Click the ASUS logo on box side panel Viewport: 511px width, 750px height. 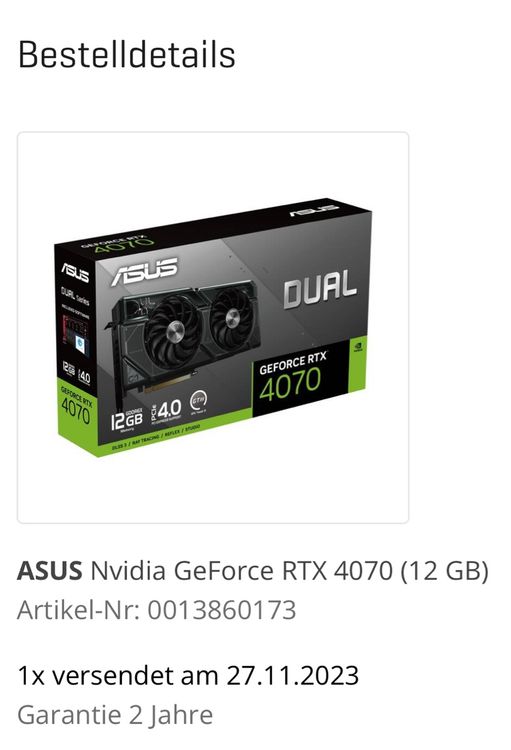pyautogui.click(x=75, y=273)
